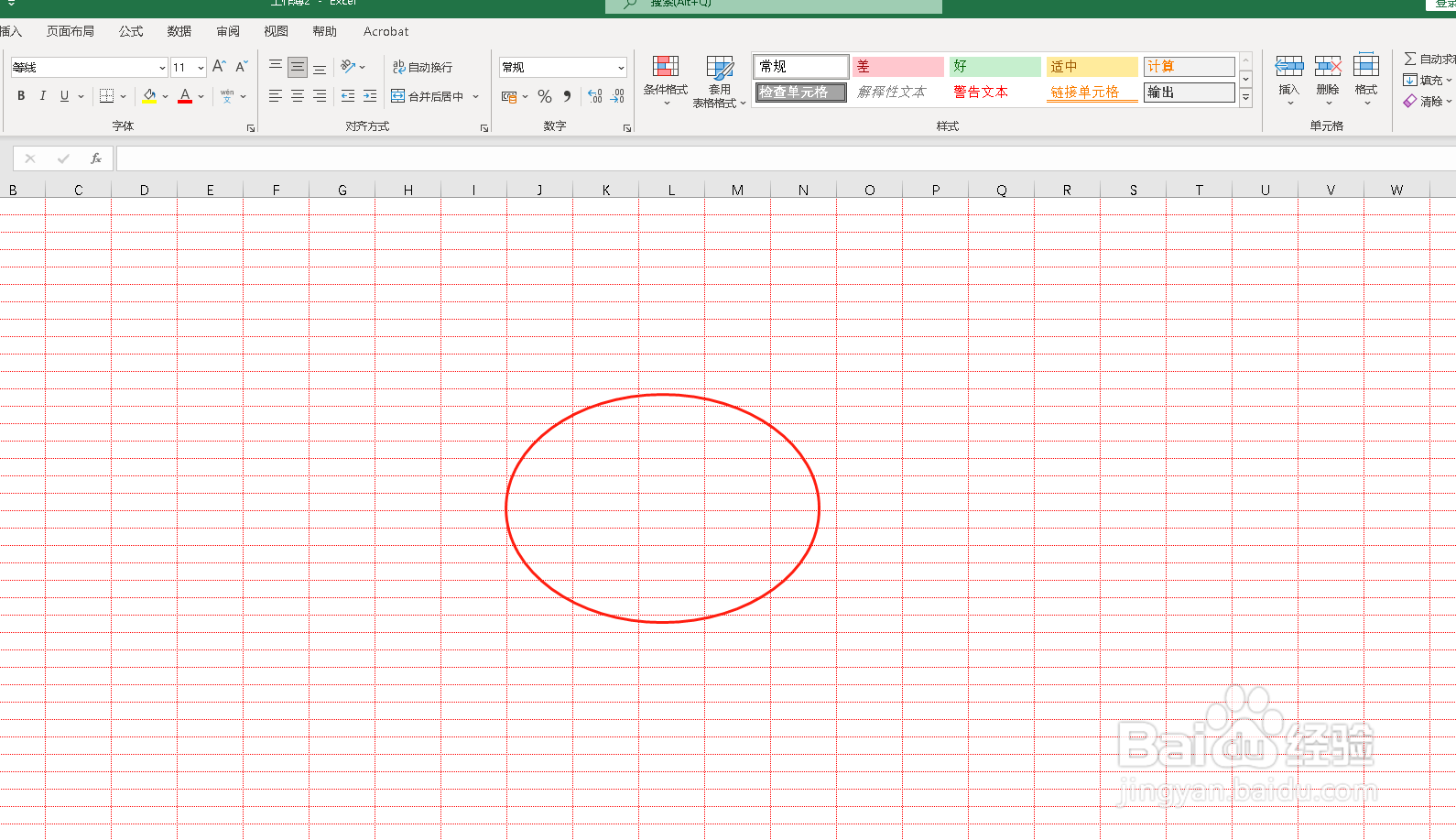Toggle underline formatting
This screenshot has height=840, width=1456.
[x=64, y=96]
